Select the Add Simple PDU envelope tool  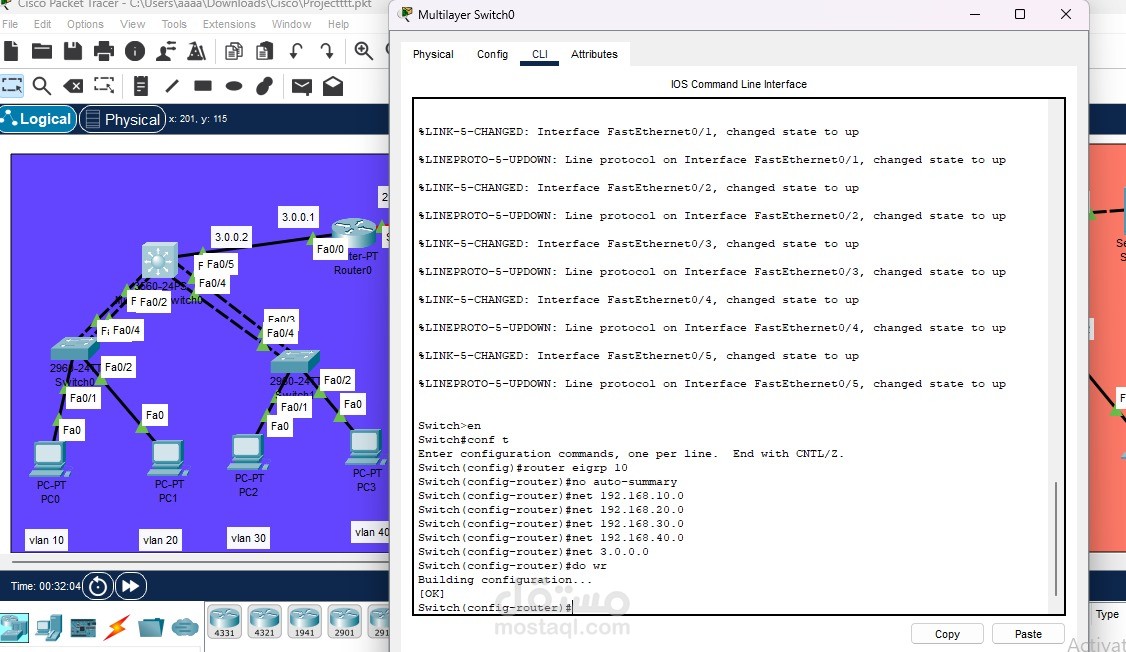point(301,86)
